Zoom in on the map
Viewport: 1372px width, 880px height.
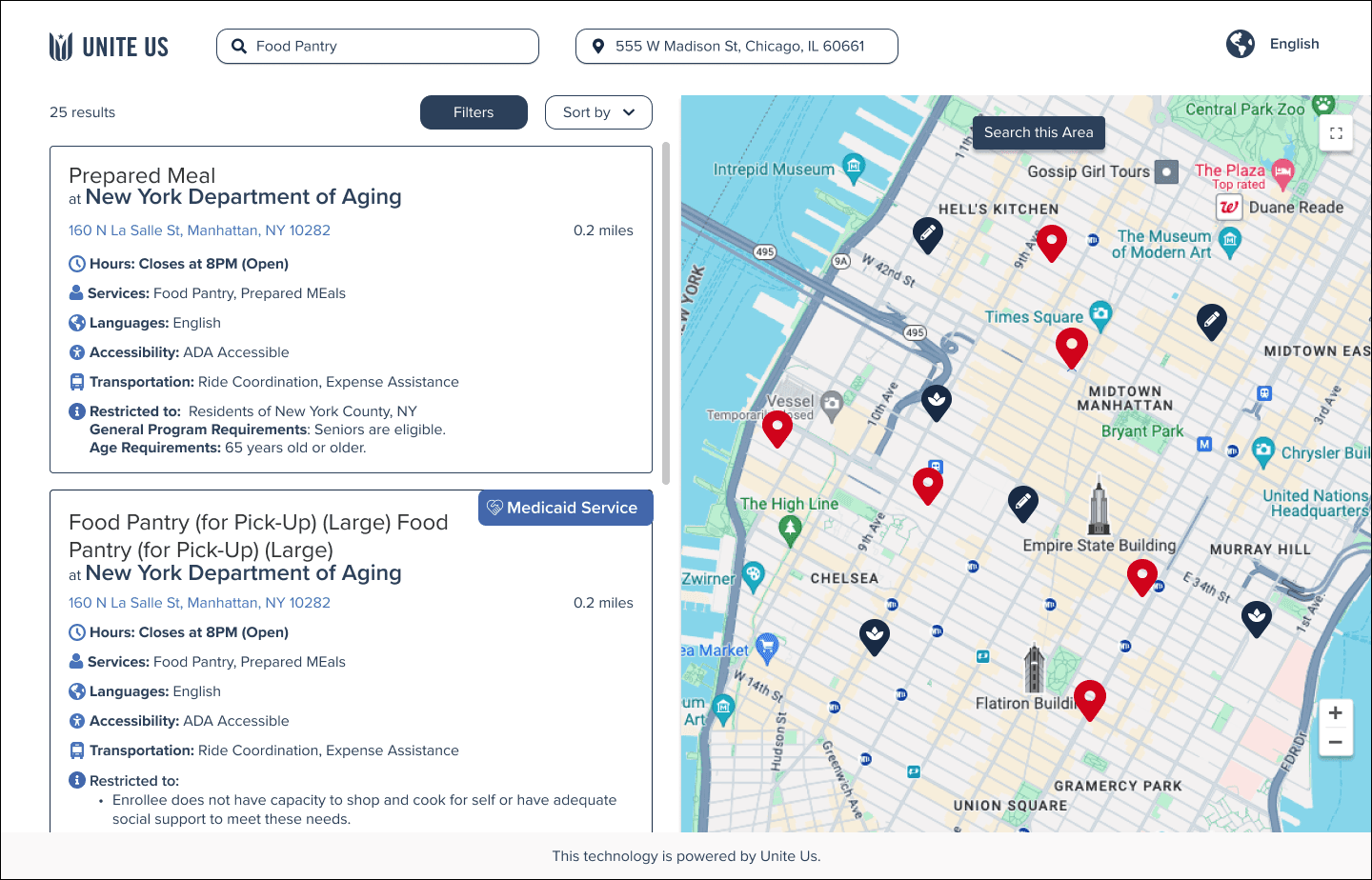[x=1336, y=712]
